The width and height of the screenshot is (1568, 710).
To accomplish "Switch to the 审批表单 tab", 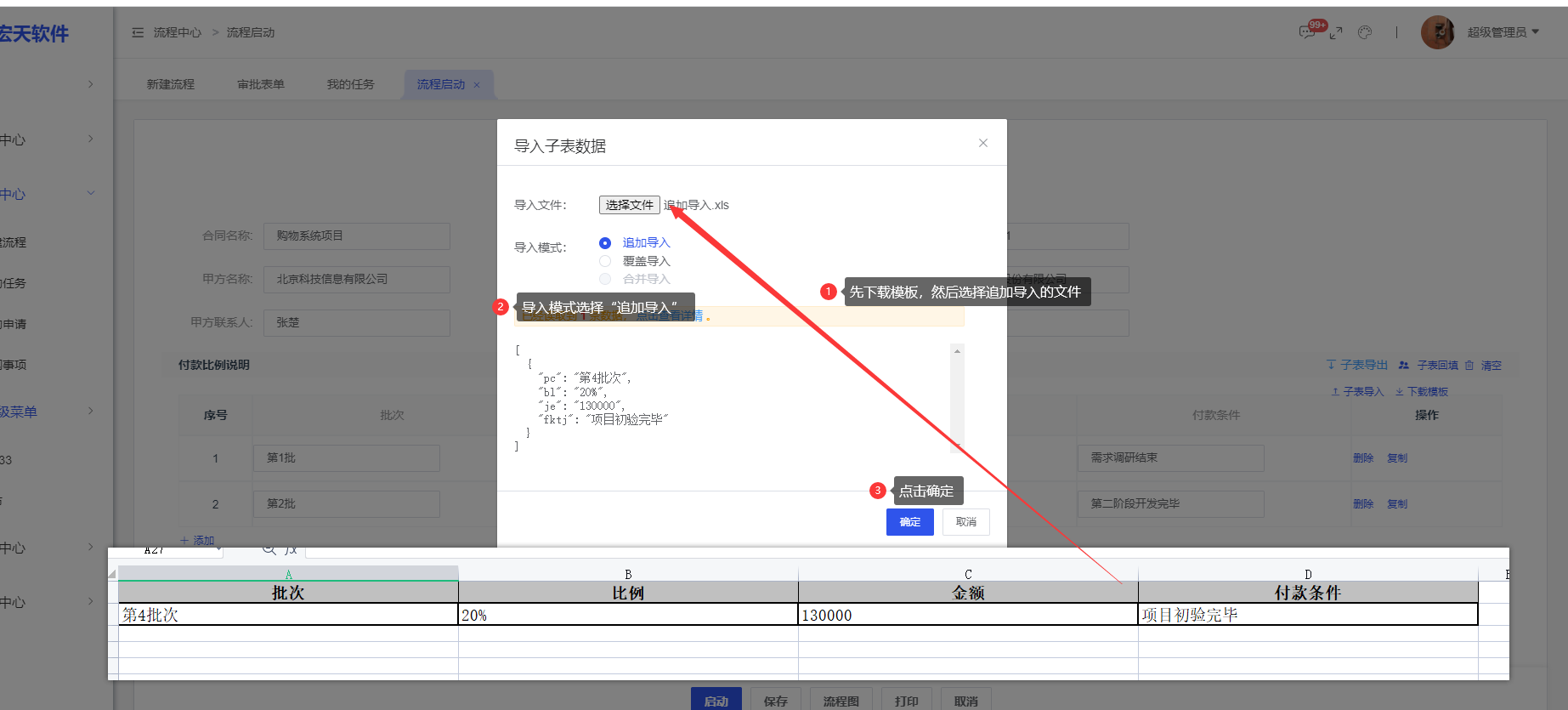I will (x=261, y=84).
